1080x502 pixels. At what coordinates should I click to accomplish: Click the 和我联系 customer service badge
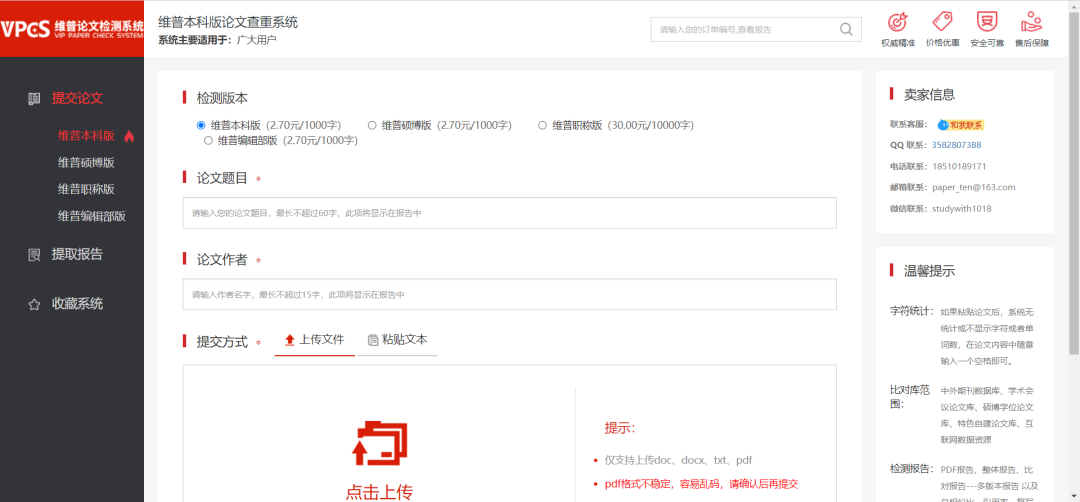pos(961,125)
